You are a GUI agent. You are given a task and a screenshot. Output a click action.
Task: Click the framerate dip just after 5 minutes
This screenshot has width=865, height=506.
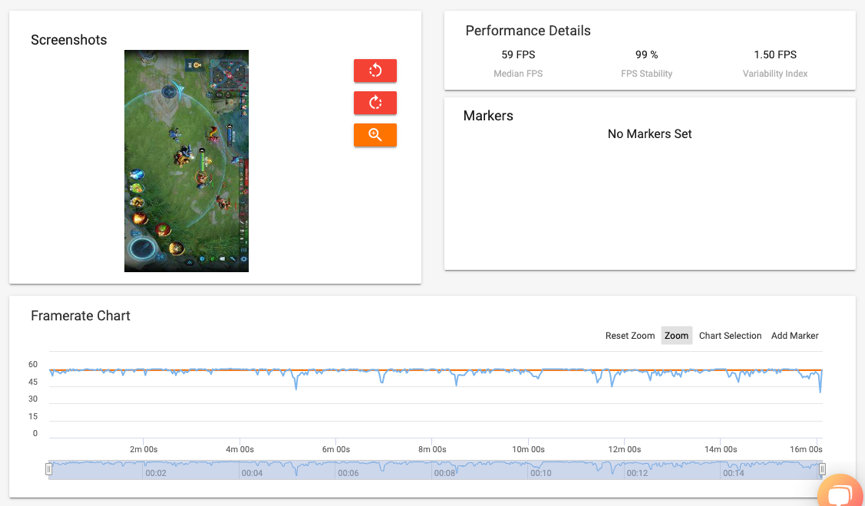296,384
